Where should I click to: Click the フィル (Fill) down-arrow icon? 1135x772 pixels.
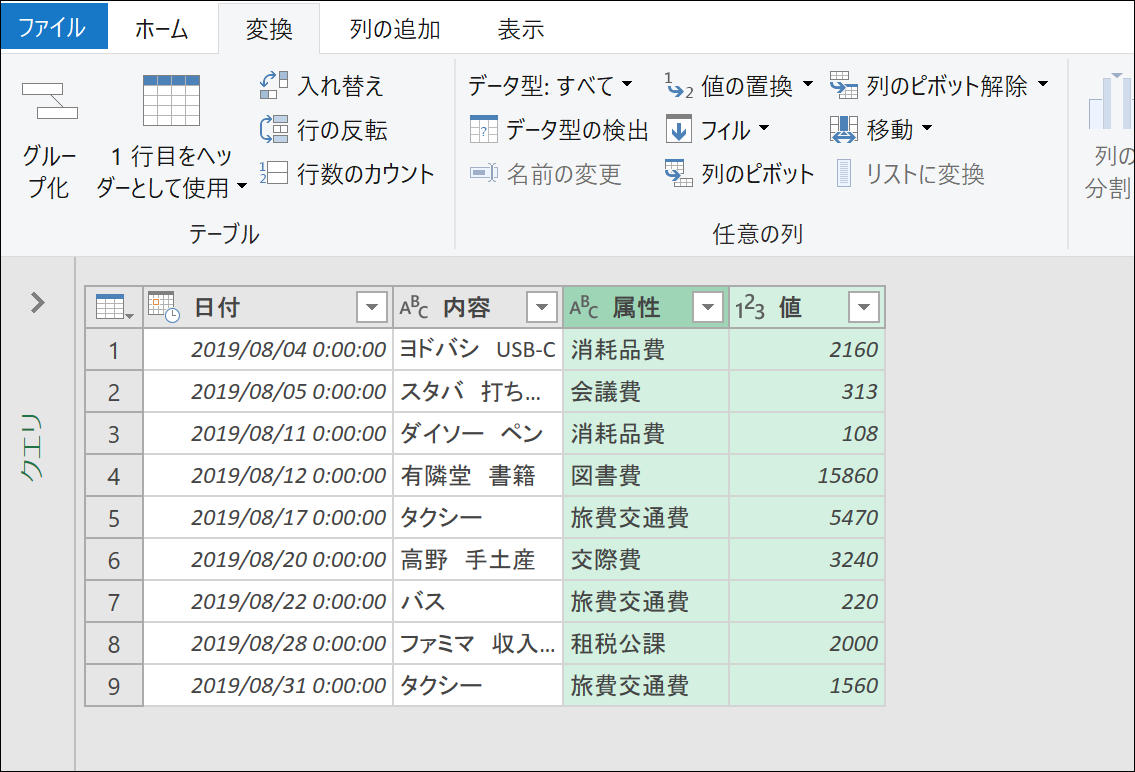click(679, 130)
